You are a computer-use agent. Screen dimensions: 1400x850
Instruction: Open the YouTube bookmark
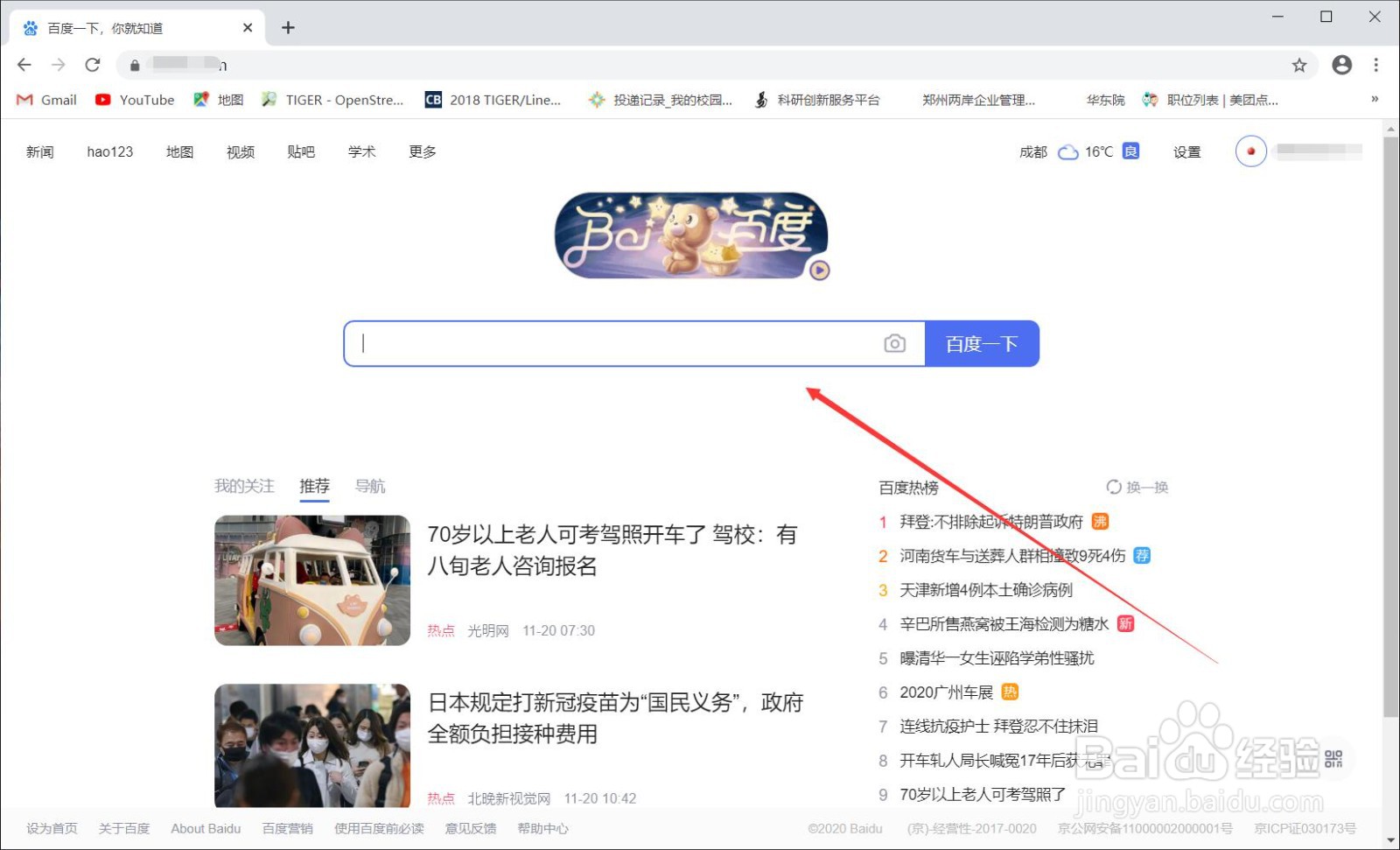pos(135,100)
